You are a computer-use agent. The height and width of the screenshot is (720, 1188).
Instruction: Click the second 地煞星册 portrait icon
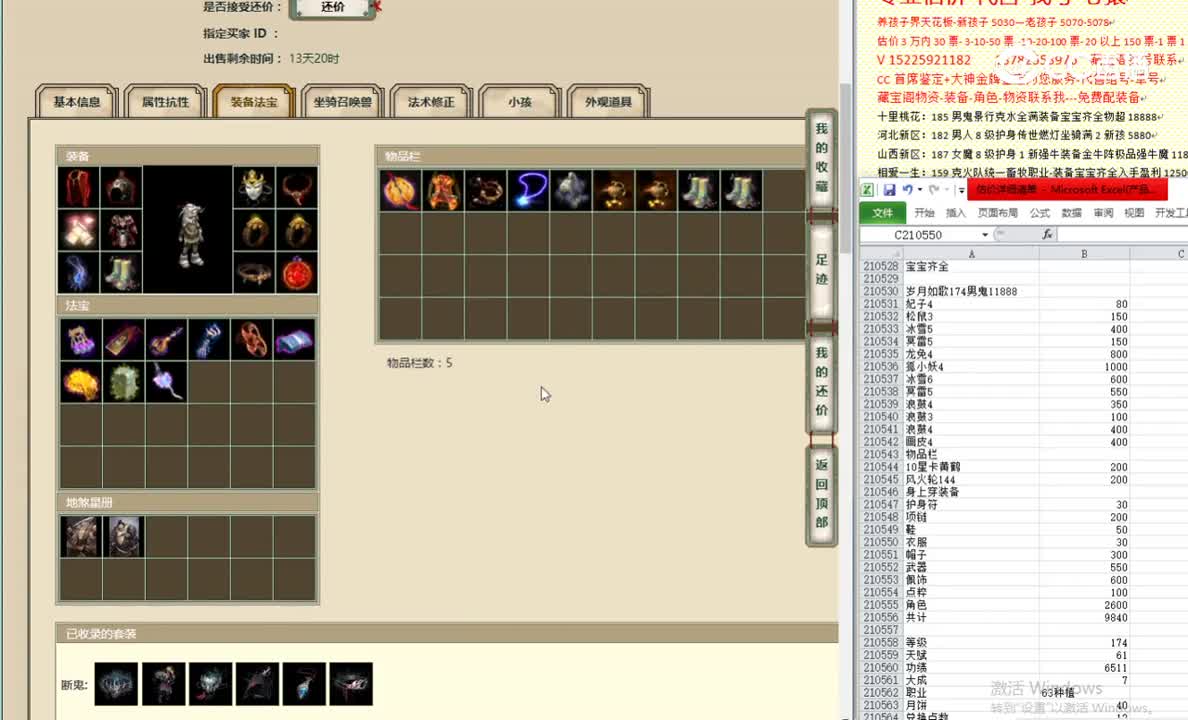click(123, 537)
